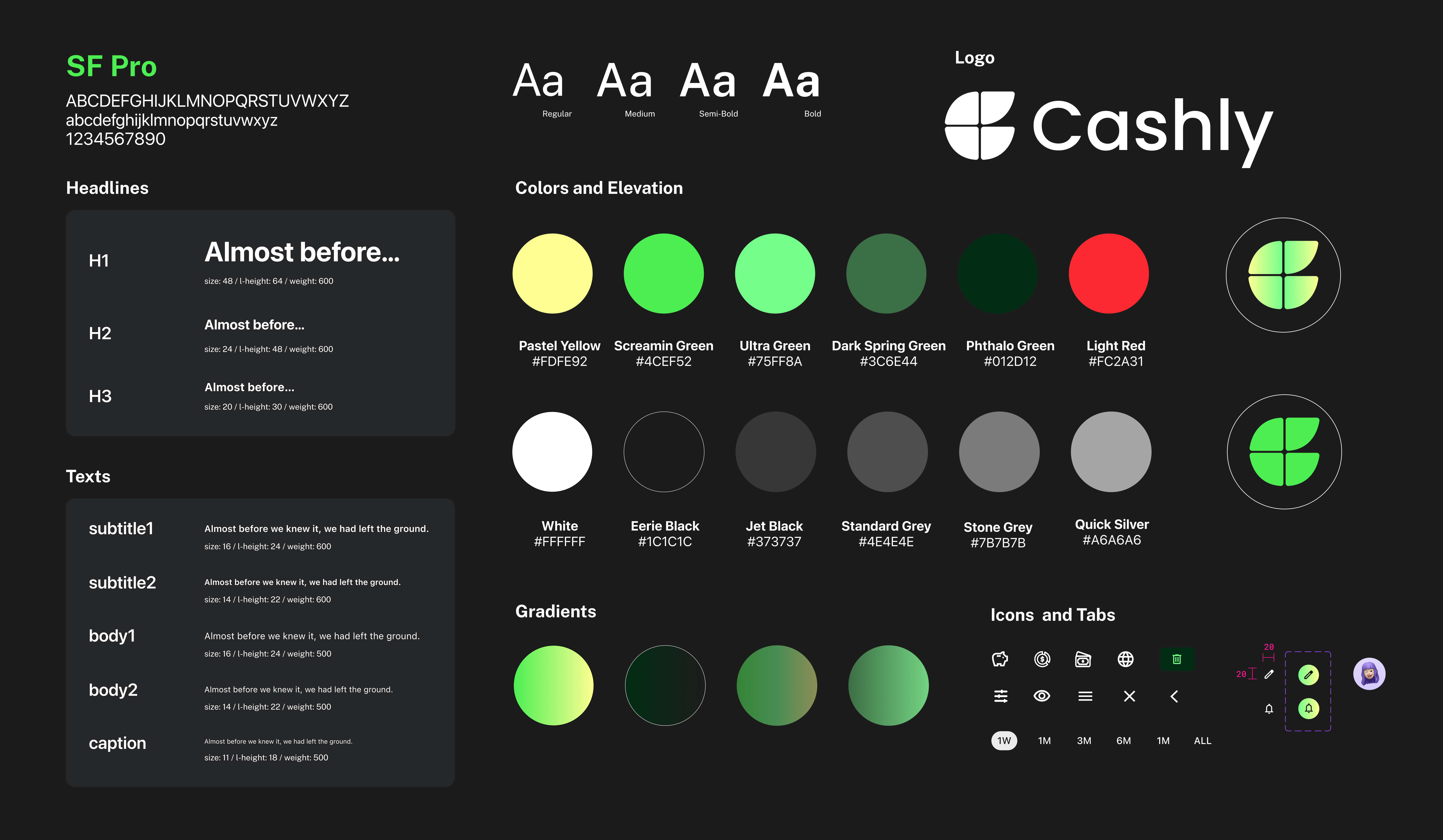Screen dimensions: 1443x840
Task: Pick the Dark Spring Green swatch
Action: click(886, 273)
